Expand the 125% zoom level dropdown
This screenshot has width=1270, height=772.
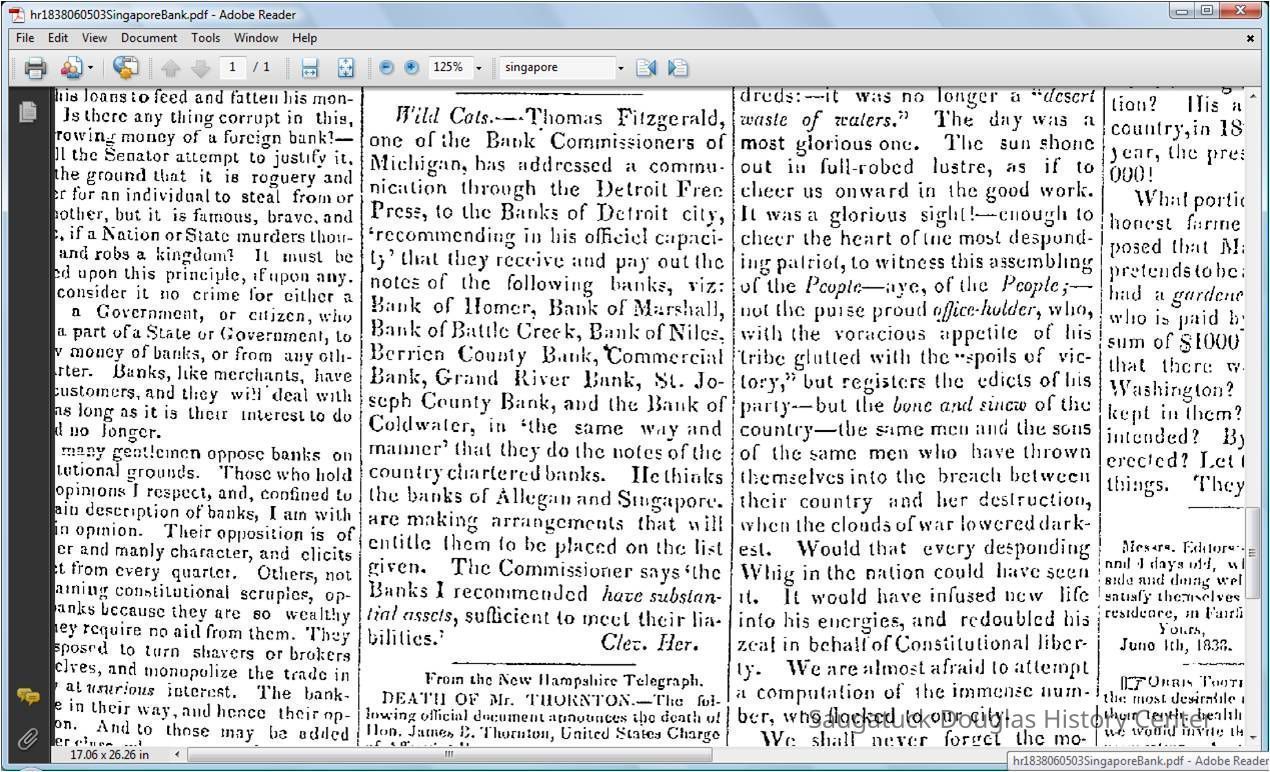click(x=479, y=68)
